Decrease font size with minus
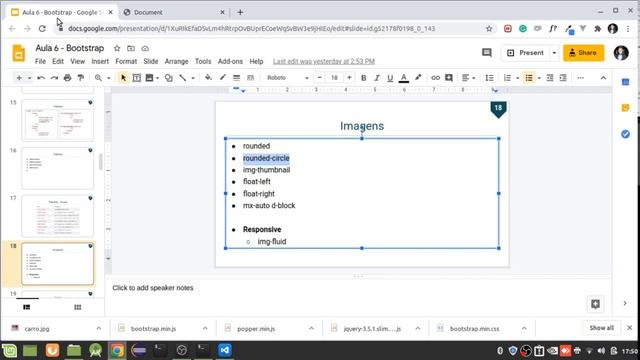The image size is (640, 360). click(x=319, y=78)
